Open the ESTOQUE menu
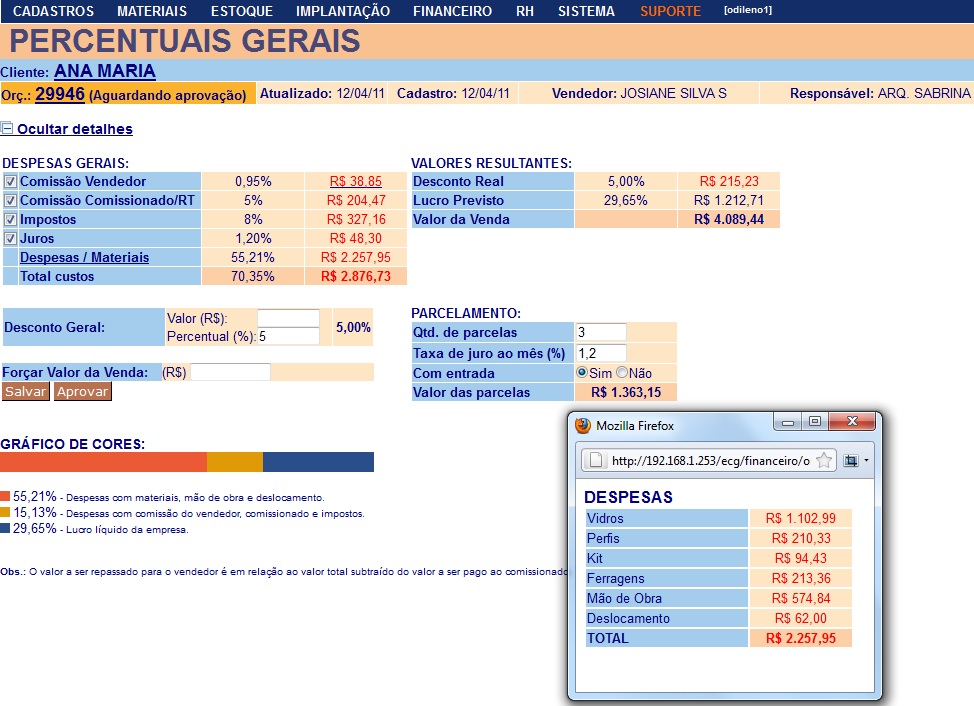Image resolution: width=974 pixels, height=706 pixels. coord(241,12)
